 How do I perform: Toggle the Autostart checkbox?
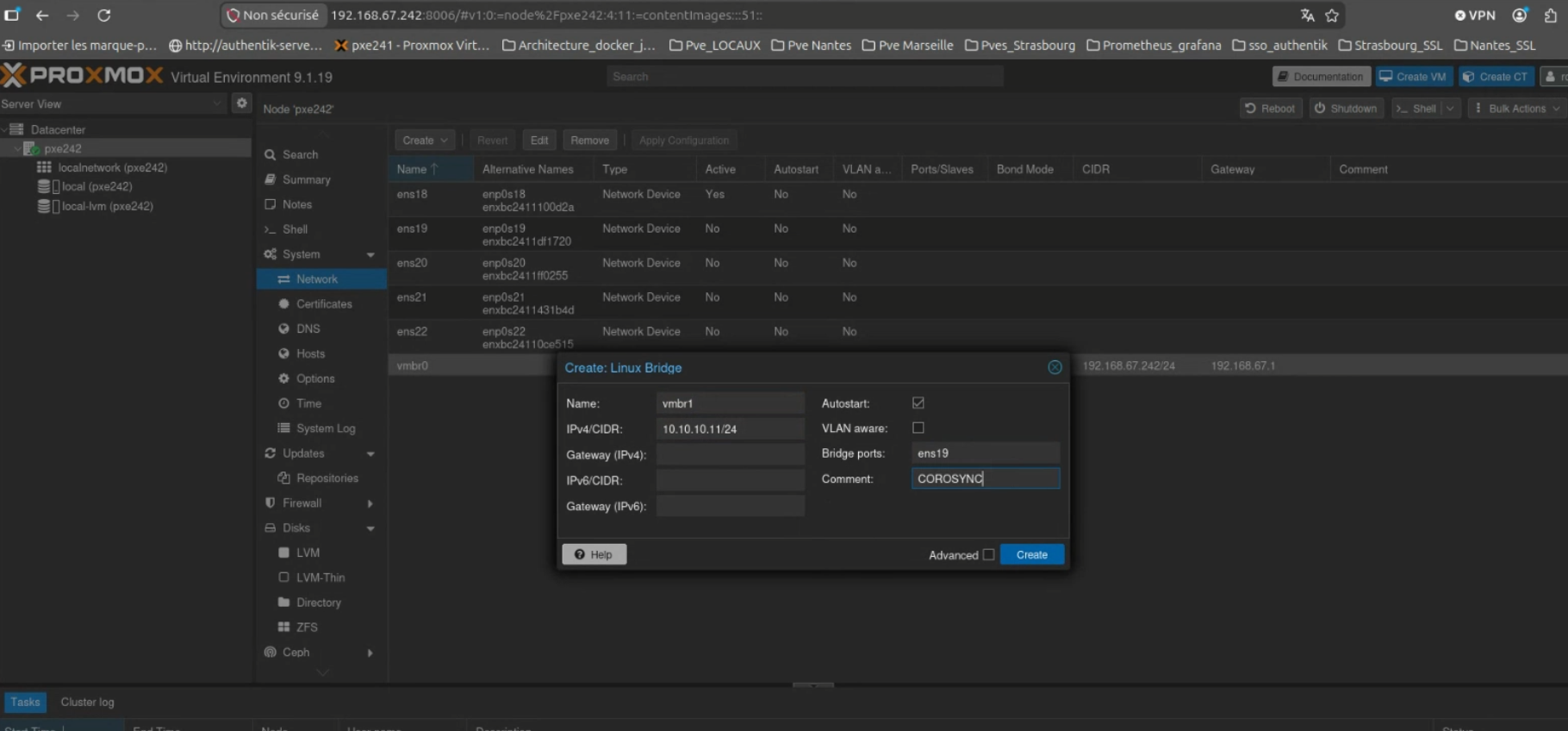click(918, 403)
